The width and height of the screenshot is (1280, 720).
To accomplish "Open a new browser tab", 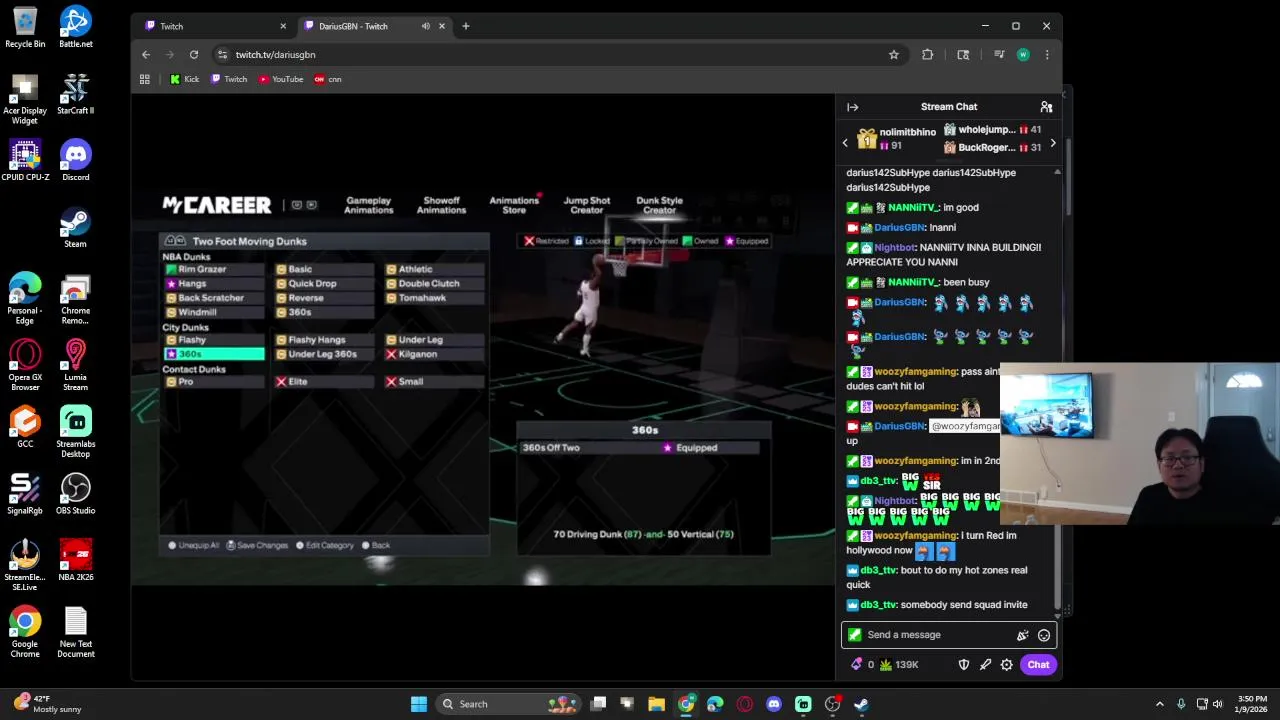I will point(465,26).
